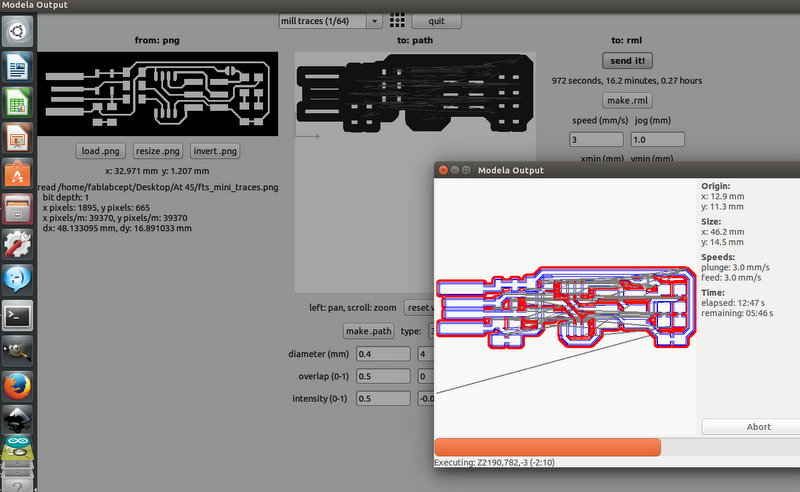
Task: Open the Terminal from the dock
Action: tap(18, 315)
